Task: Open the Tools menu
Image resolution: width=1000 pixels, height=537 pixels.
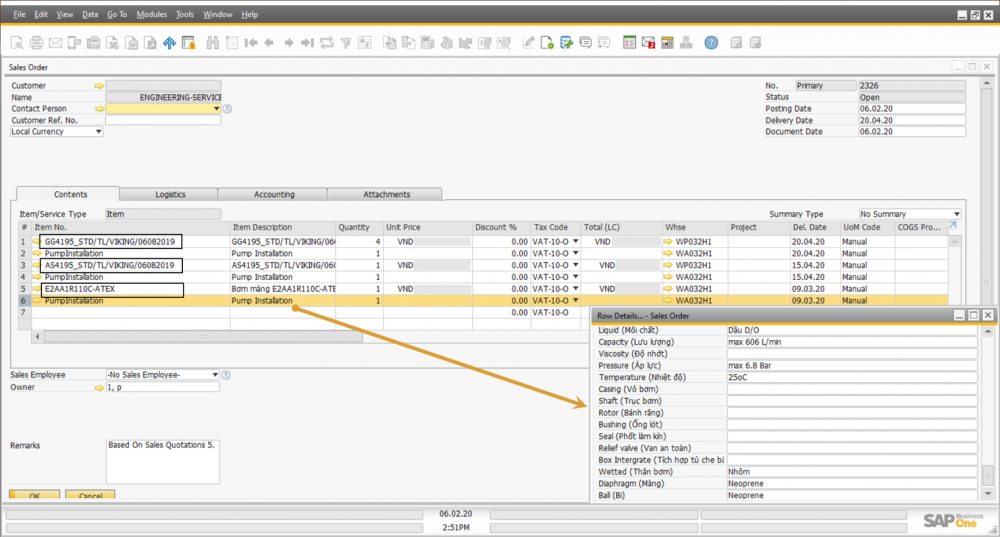Action: [184, 14]
